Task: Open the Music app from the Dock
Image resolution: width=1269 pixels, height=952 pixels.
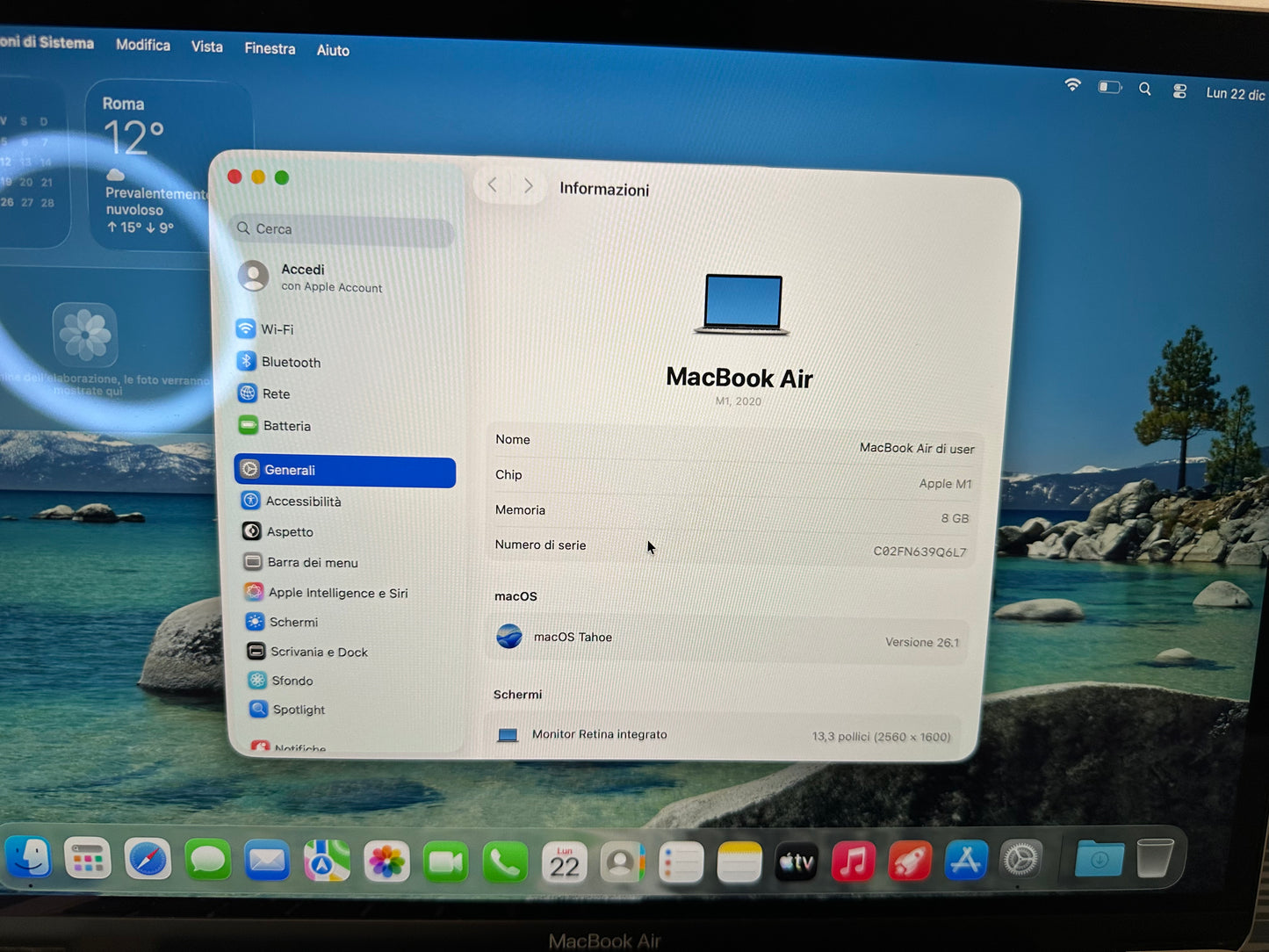Action: click(x=852, y=861)
